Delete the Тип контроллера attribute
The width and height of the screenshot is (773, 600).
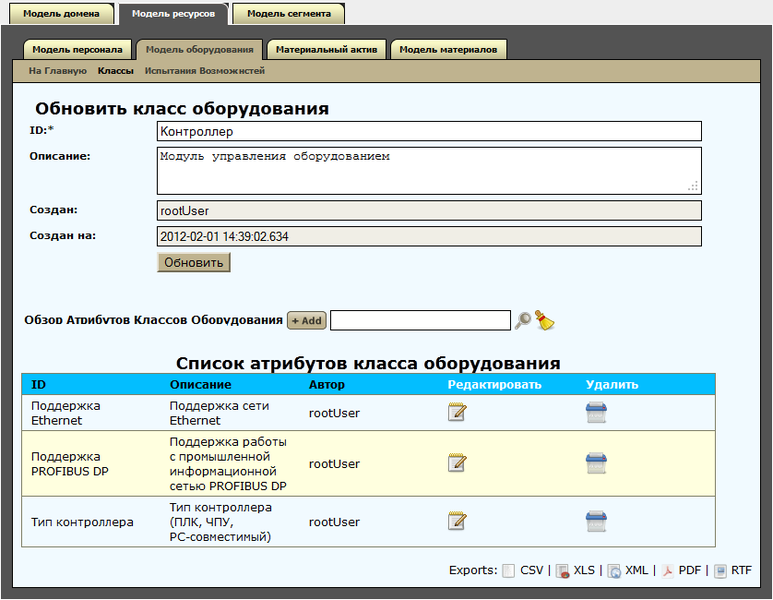click(596, 521)
